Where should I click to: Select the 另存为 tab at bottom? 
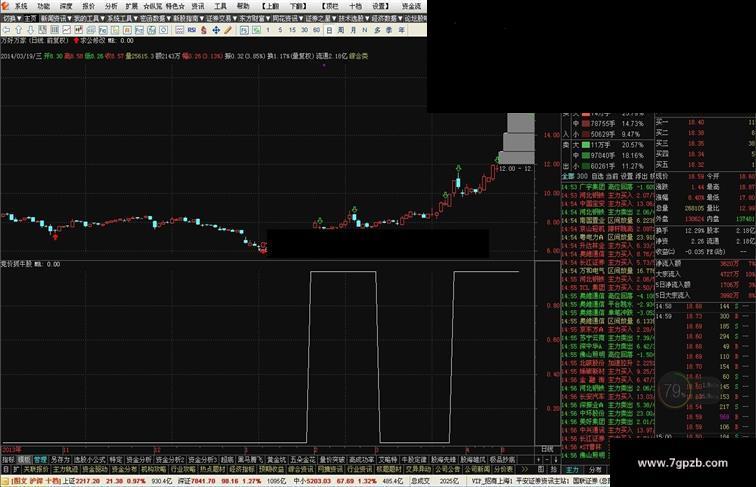tap(61, 459)
